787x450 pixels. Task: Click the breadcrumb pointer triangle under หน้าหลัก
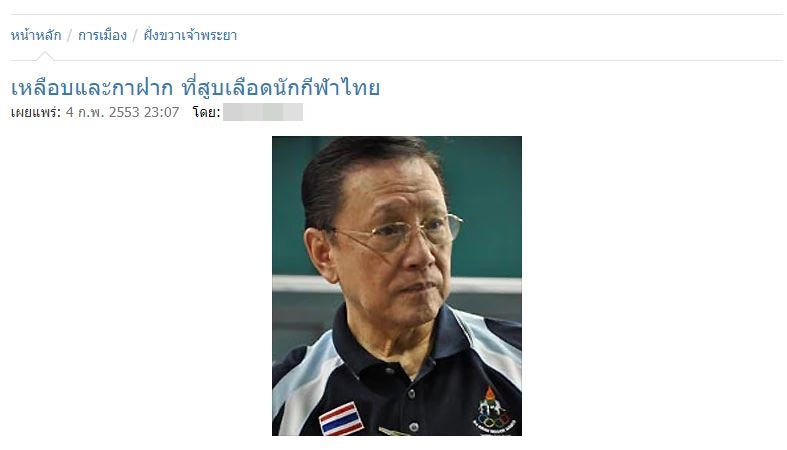tap(44, 56)
